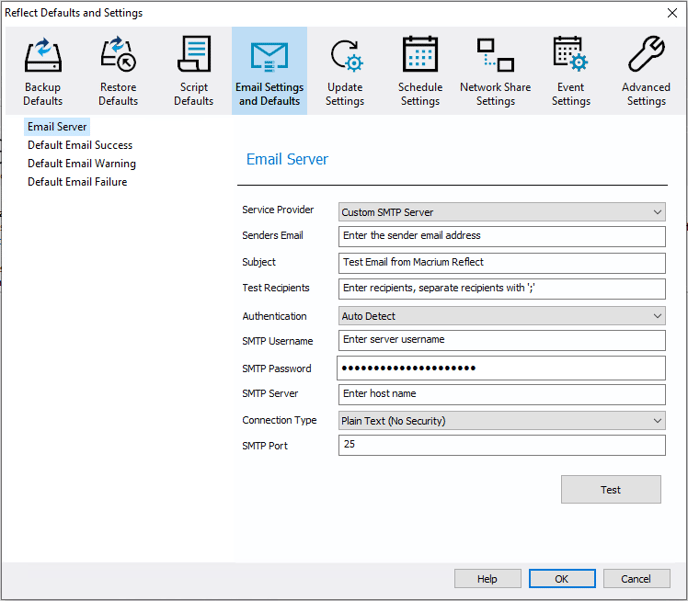This screenshot has height=601, width=688.
Task: Click the SMTP Port field
Action: 502,445
